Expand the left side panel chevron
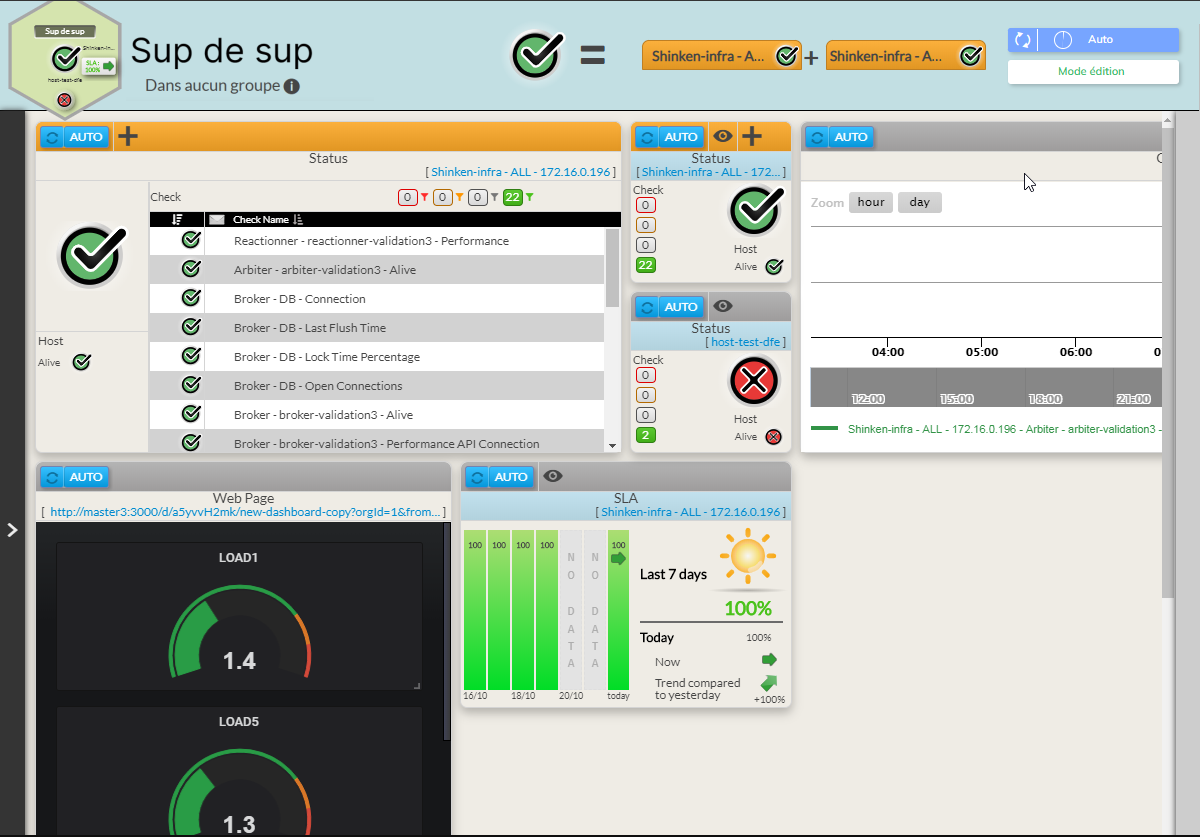 click(12, 530)
